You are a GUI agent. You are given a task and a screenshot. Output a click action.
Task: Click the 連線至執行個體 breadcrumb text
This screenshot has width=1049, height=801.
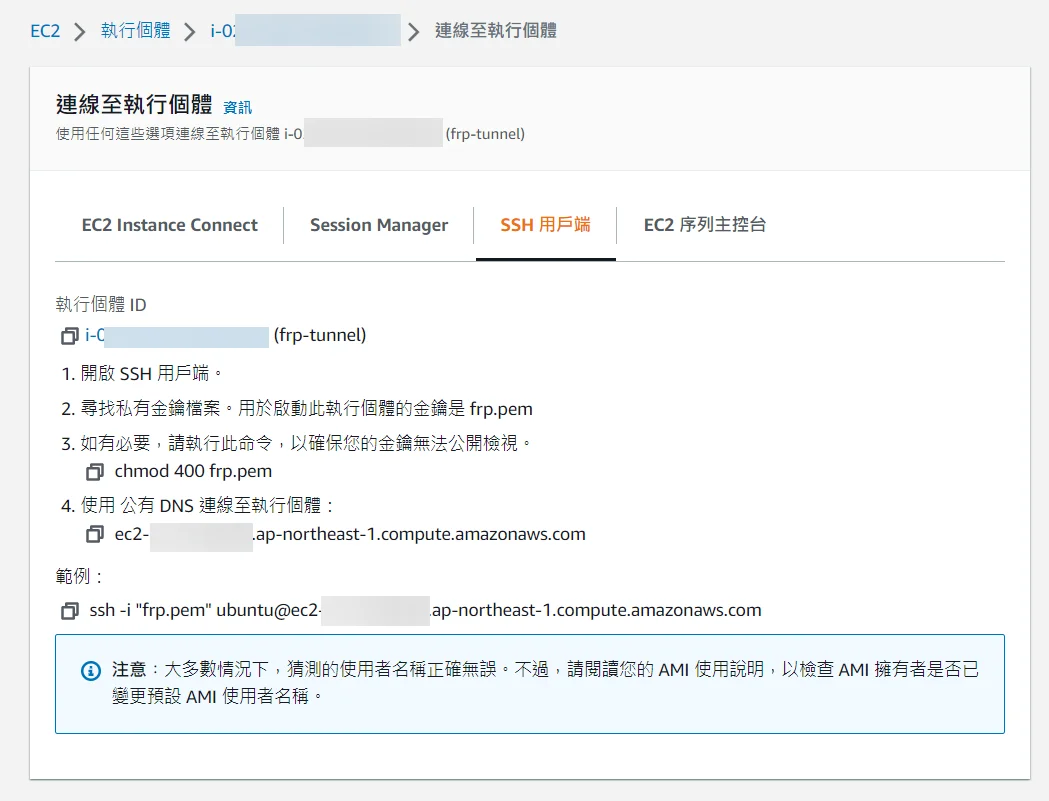click(496, 31)
